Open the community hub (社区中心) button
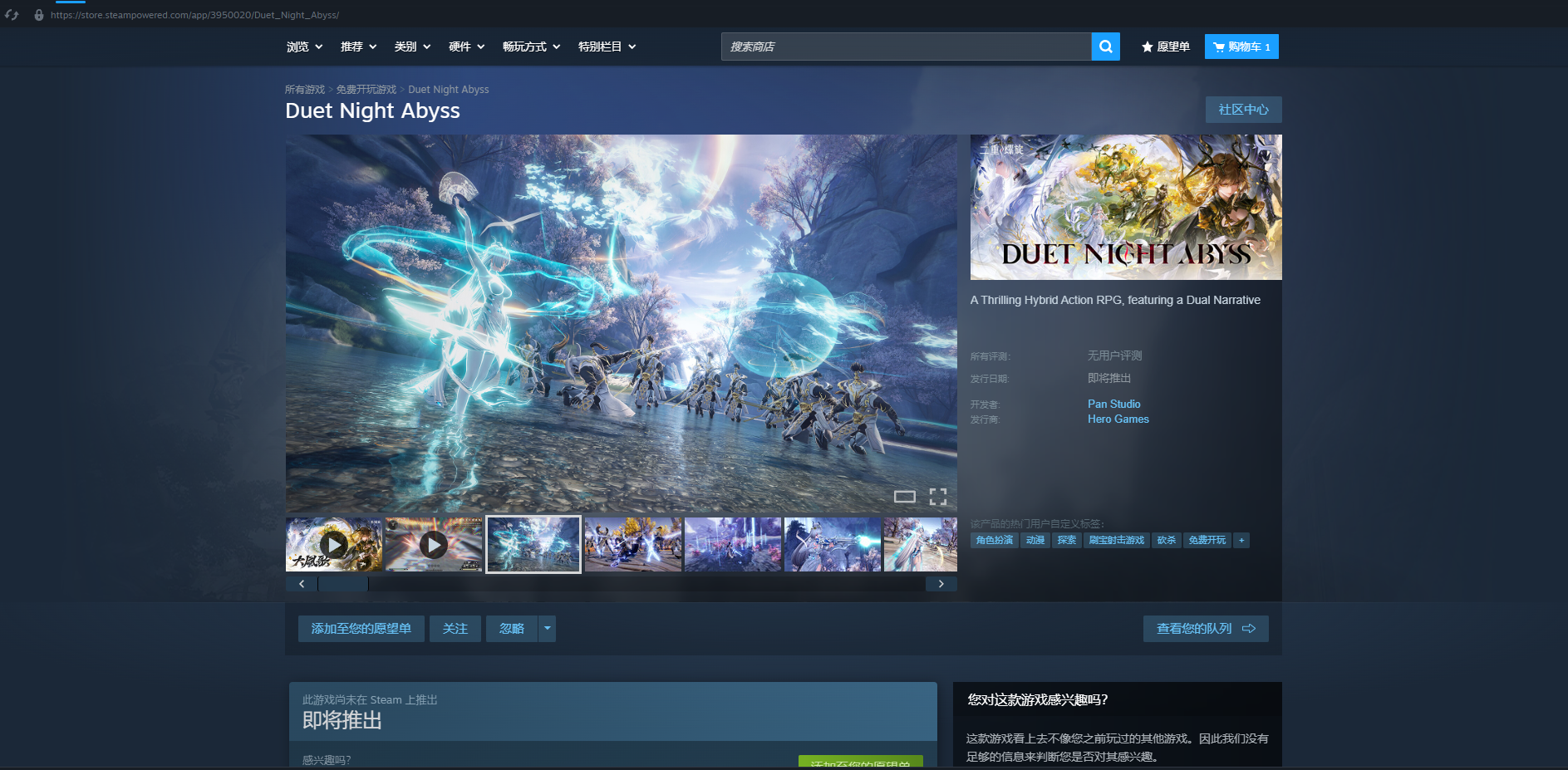 click(x=1243, y=110)
